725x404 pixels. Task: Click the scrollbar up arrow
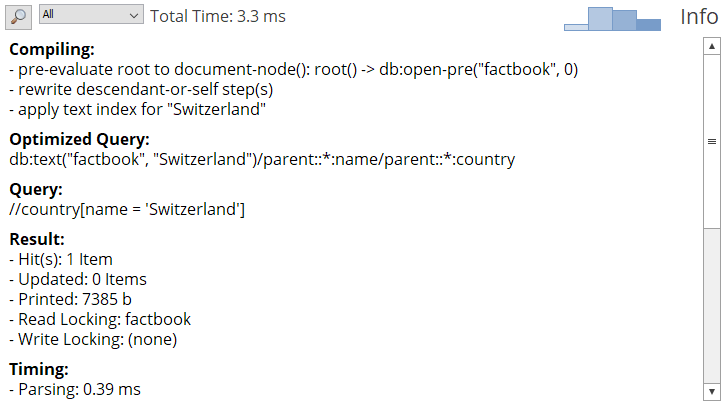pos(712,46)
